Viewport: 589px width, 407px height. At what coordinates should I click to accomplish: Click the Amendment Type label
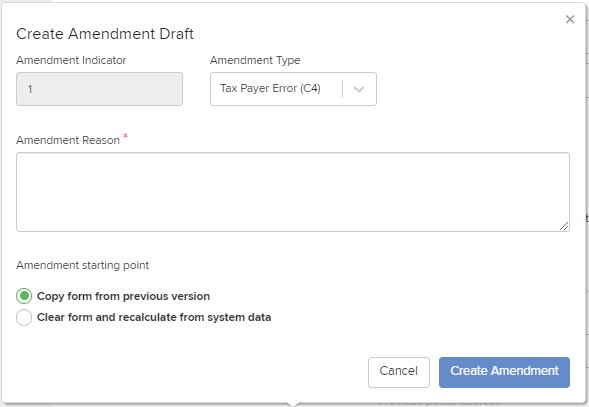coord(255,60)
